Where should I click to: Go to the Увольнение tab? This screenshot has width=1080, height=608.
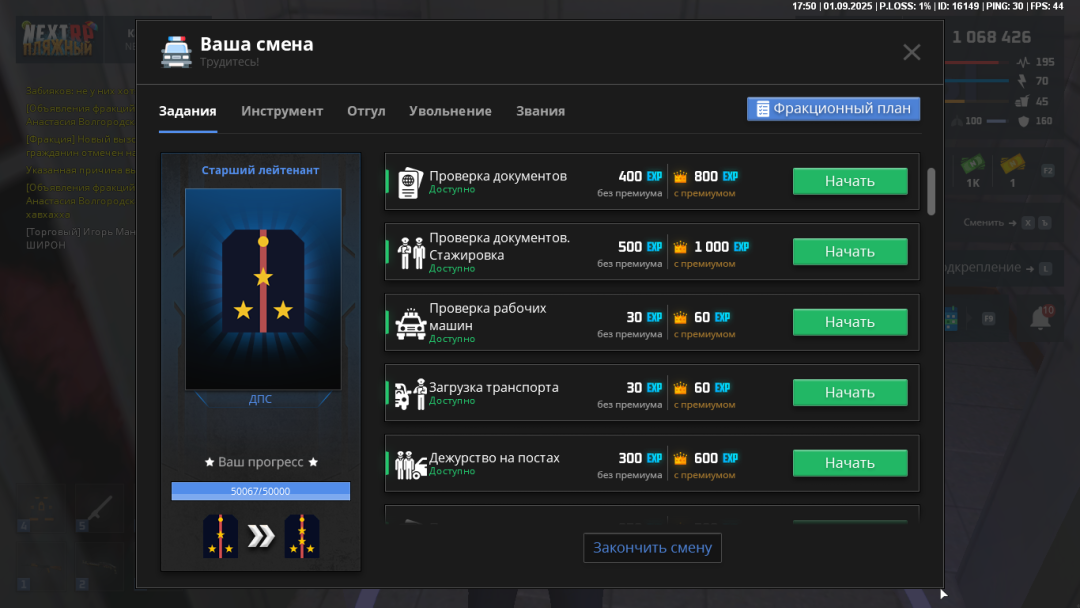[x=450, y=111]
